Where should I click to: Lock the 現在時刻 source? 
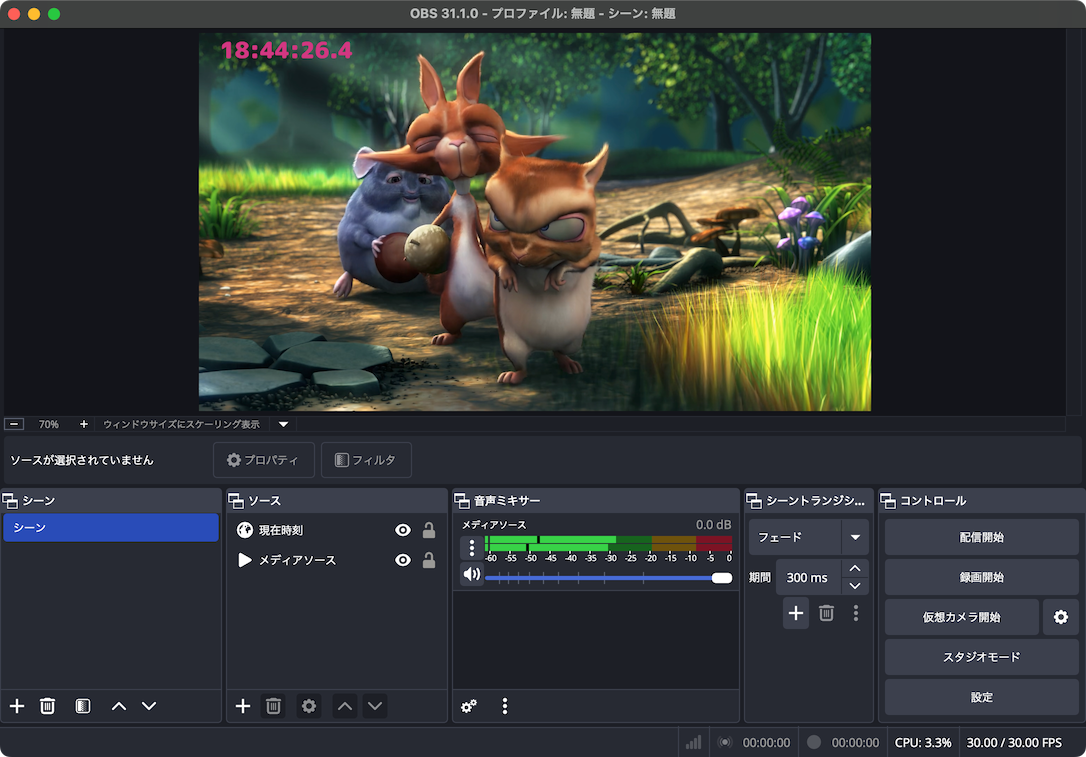click(429, 530)
